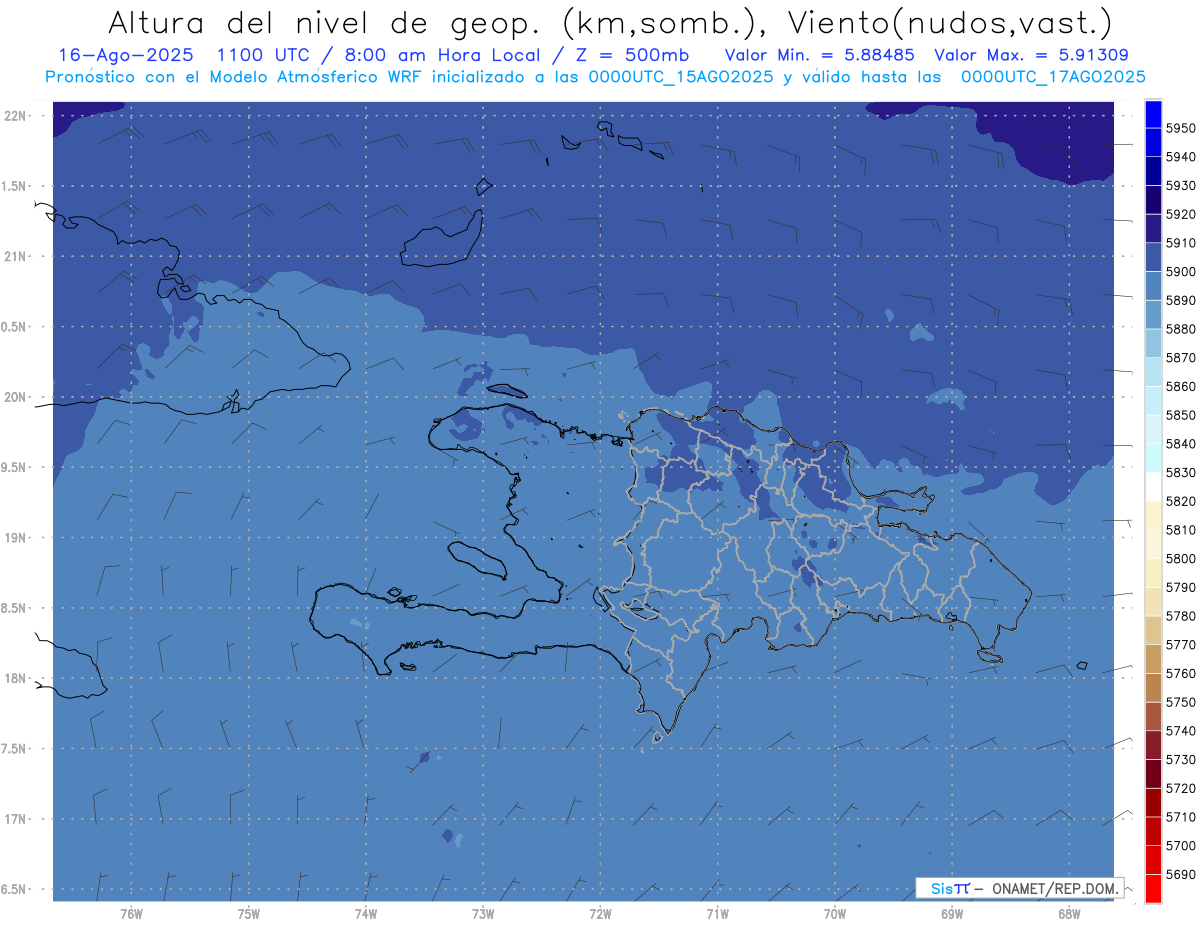Click the '72W' longitude label
Screen dimensions: 1200x927
(x=600, y=913)
